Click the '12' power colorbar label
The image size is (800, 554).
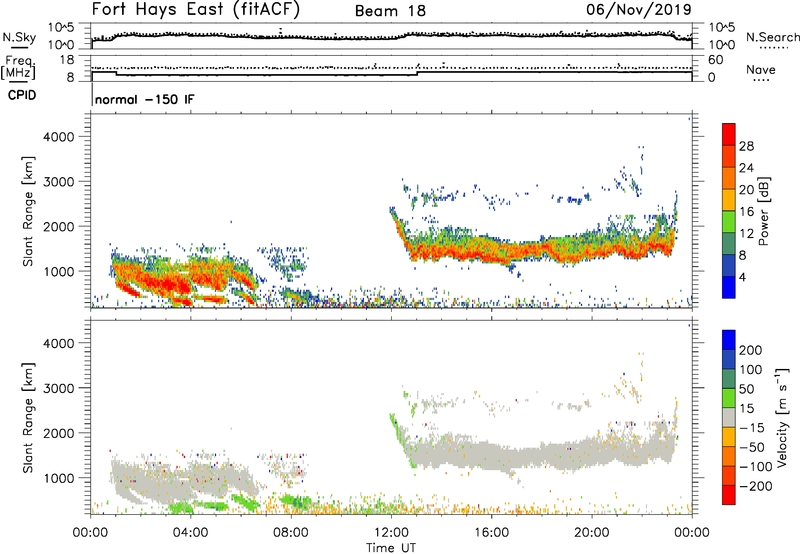click(x=746, y=234)
